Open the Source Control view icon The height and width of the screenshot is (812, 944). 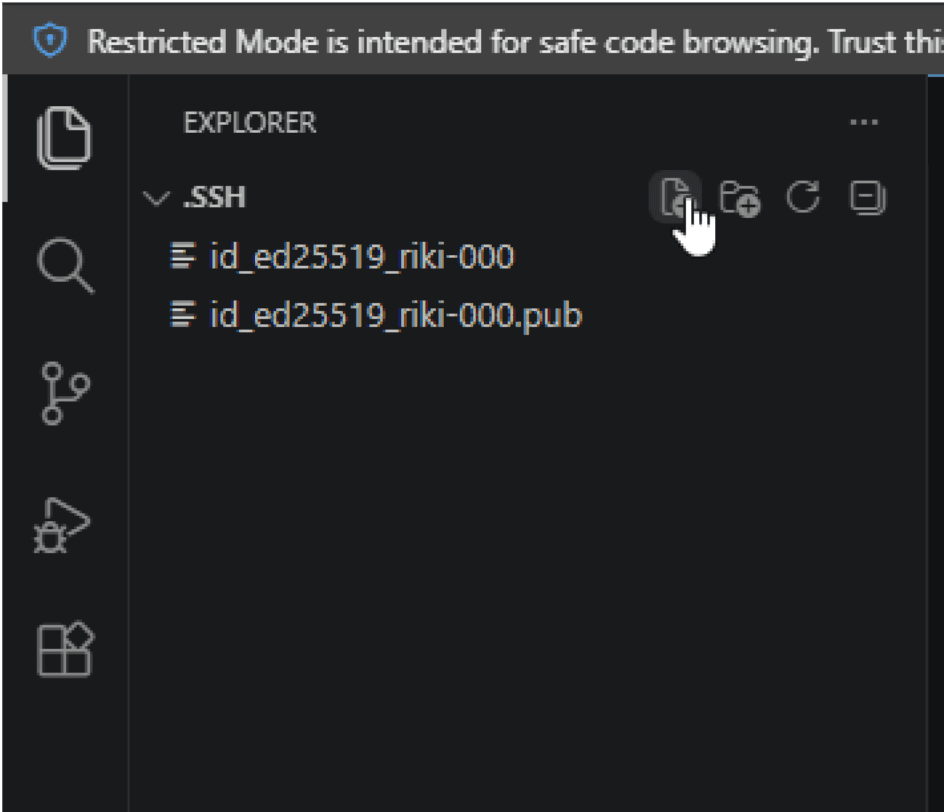click(65, 394)
